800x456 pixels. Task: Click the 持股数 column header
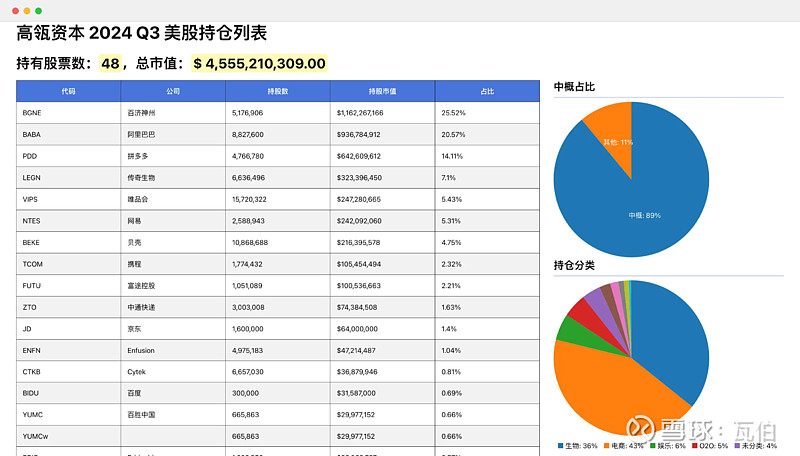[x=278, y=91]
